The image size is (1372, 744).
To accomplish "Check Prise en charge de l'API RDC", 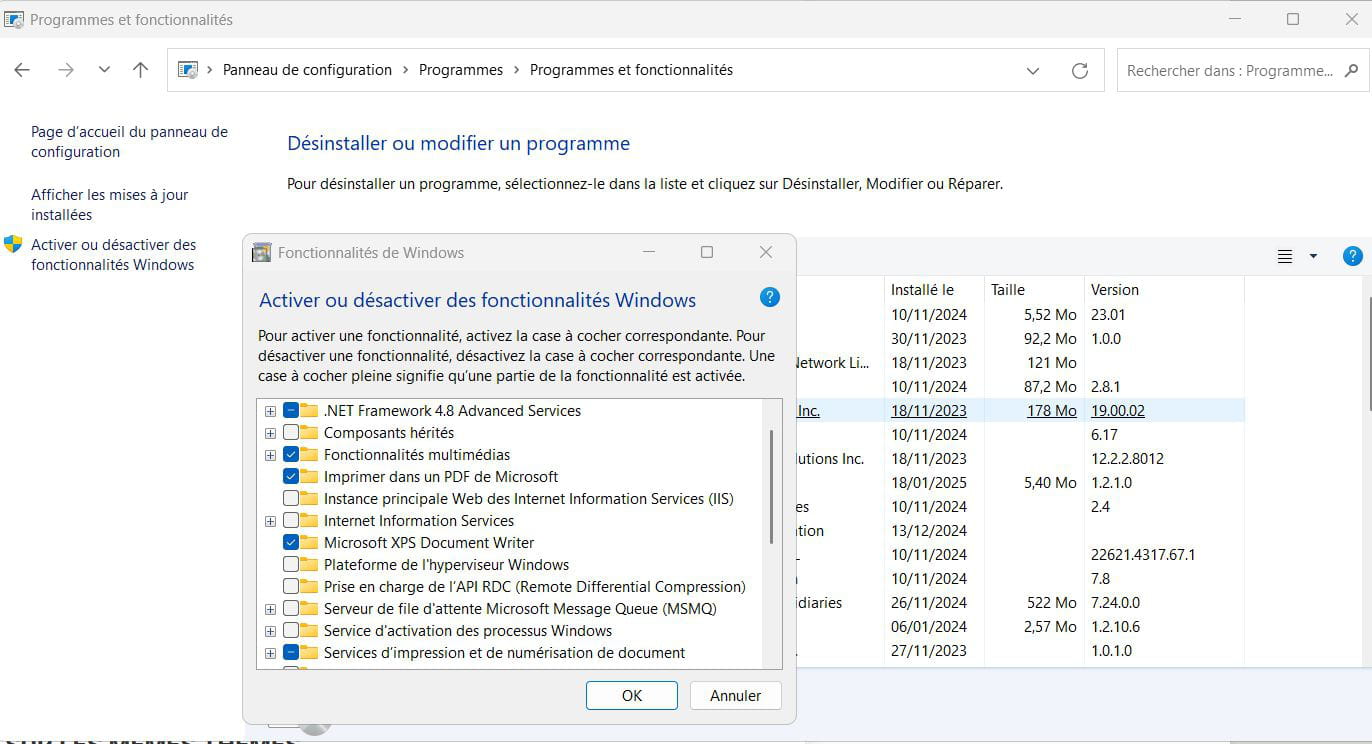I will 291,587.
